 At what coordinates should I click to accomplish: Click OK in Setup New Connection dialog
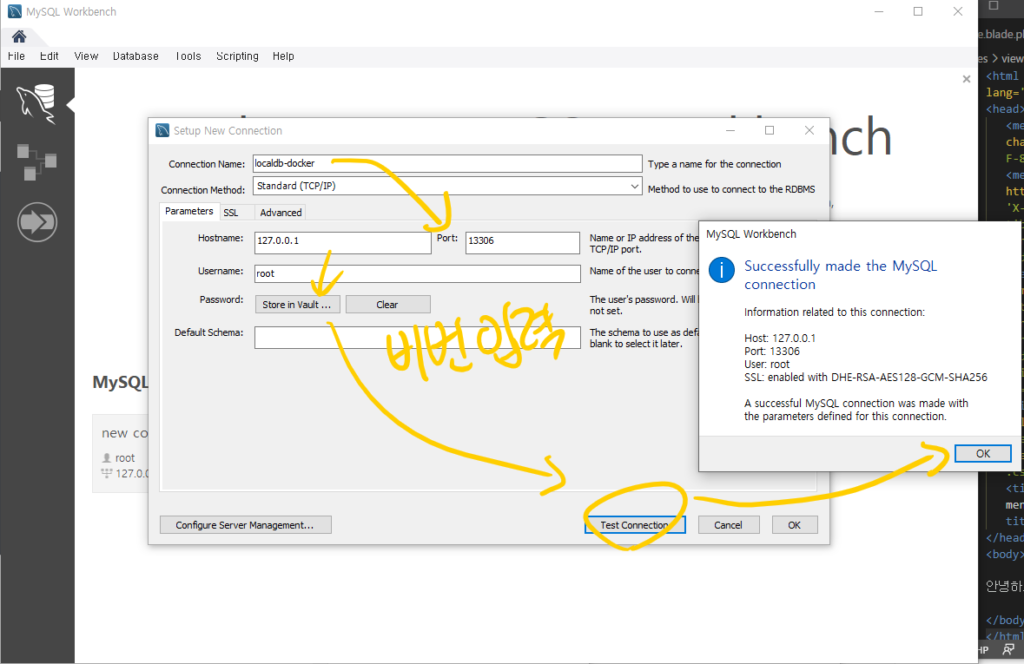794,525
